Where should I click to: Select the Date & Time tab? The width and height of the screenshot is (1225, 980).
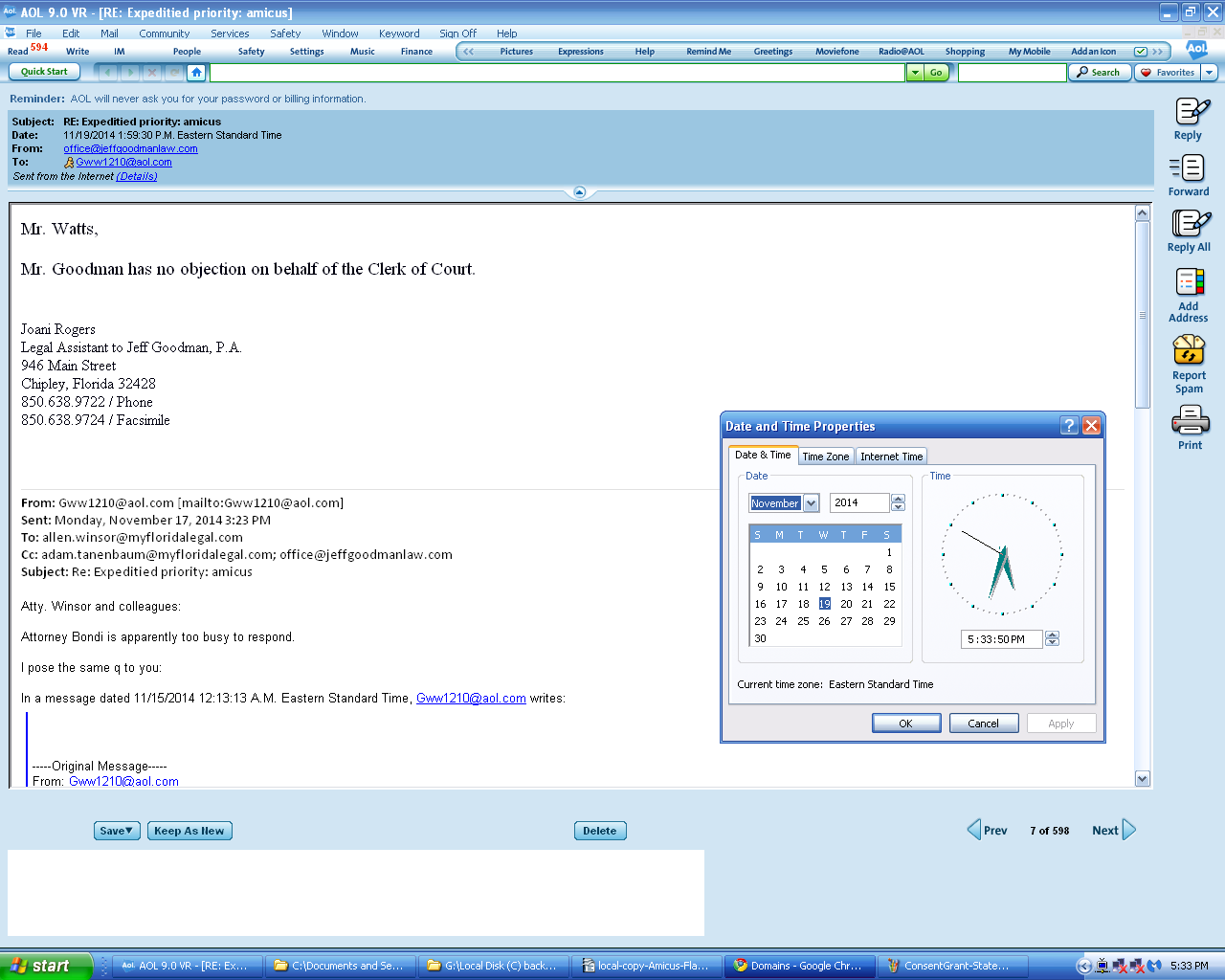click(763, 456)
